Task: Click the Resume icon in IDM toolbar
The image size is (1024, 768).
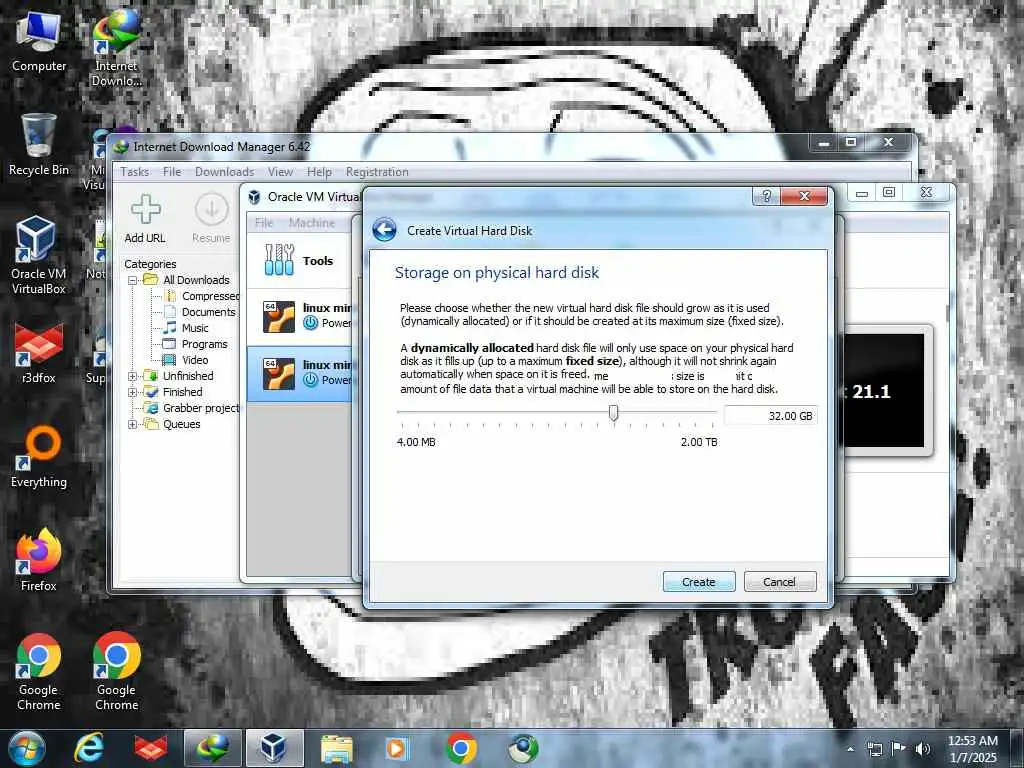Action: (212, 210)
